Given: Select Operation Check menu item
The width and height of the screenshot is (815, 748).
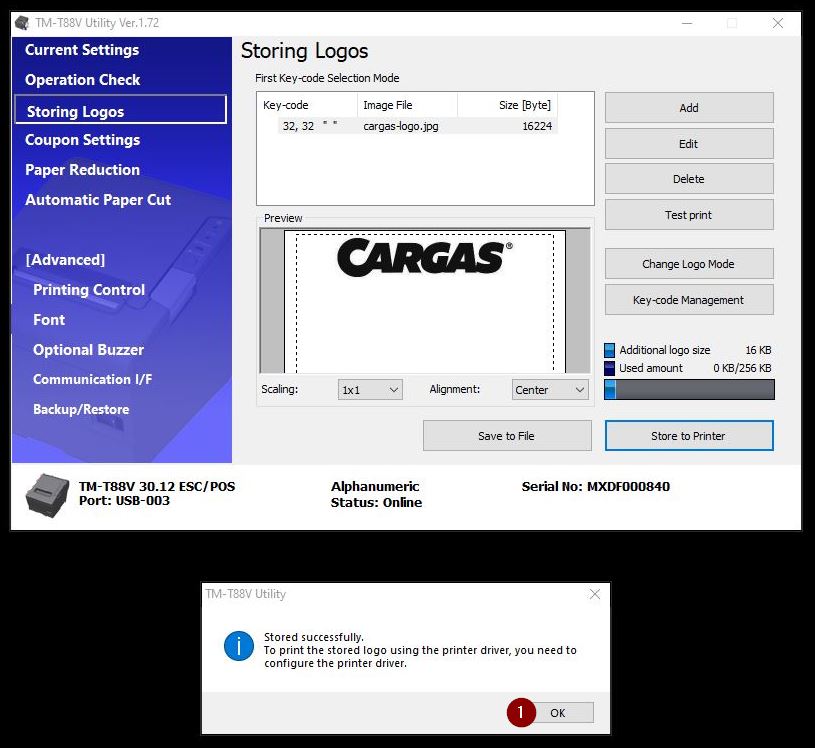Looking at the screenshot, I should coord(83,80).
